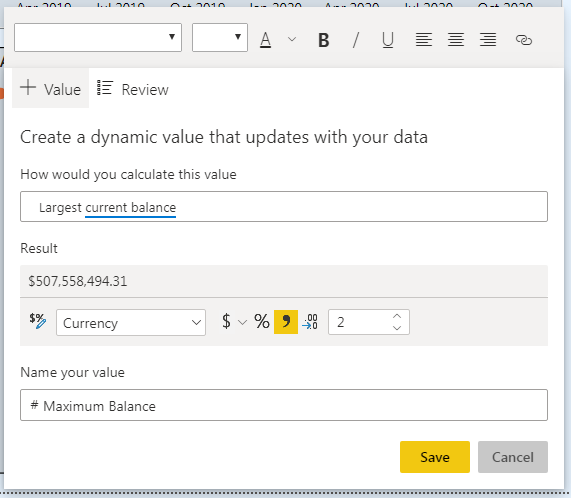
Task: Switch to the Review tab
Action: [x=133, y=89]
